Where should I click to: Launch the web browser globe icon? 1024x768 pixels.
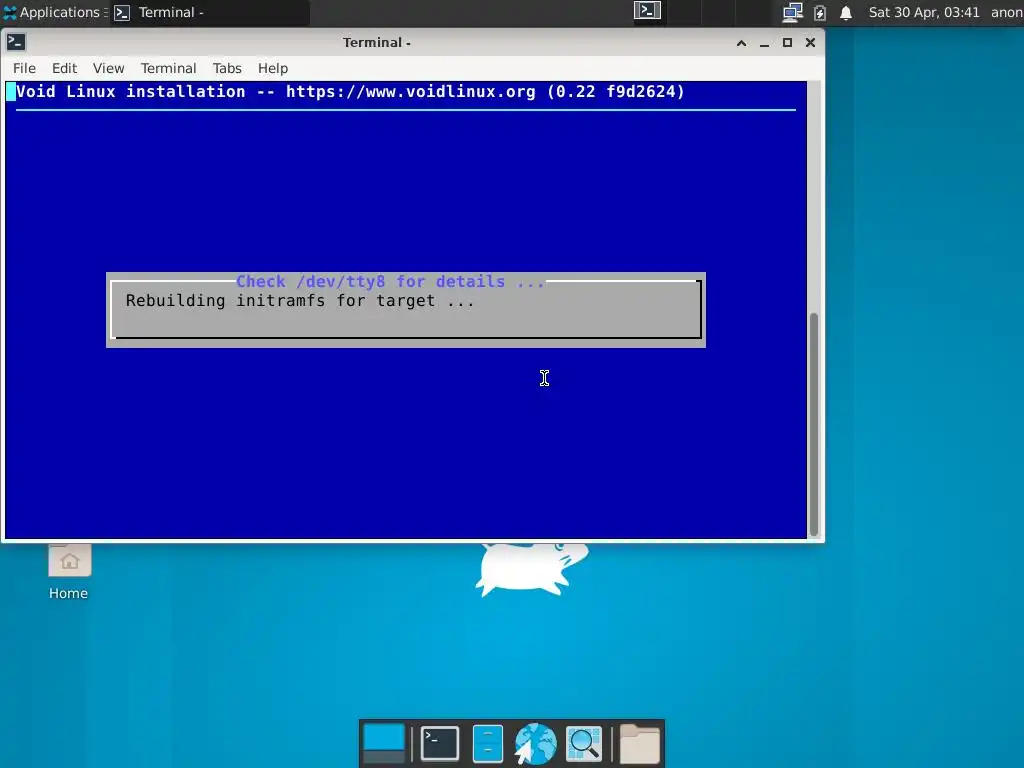click(535, 744)
